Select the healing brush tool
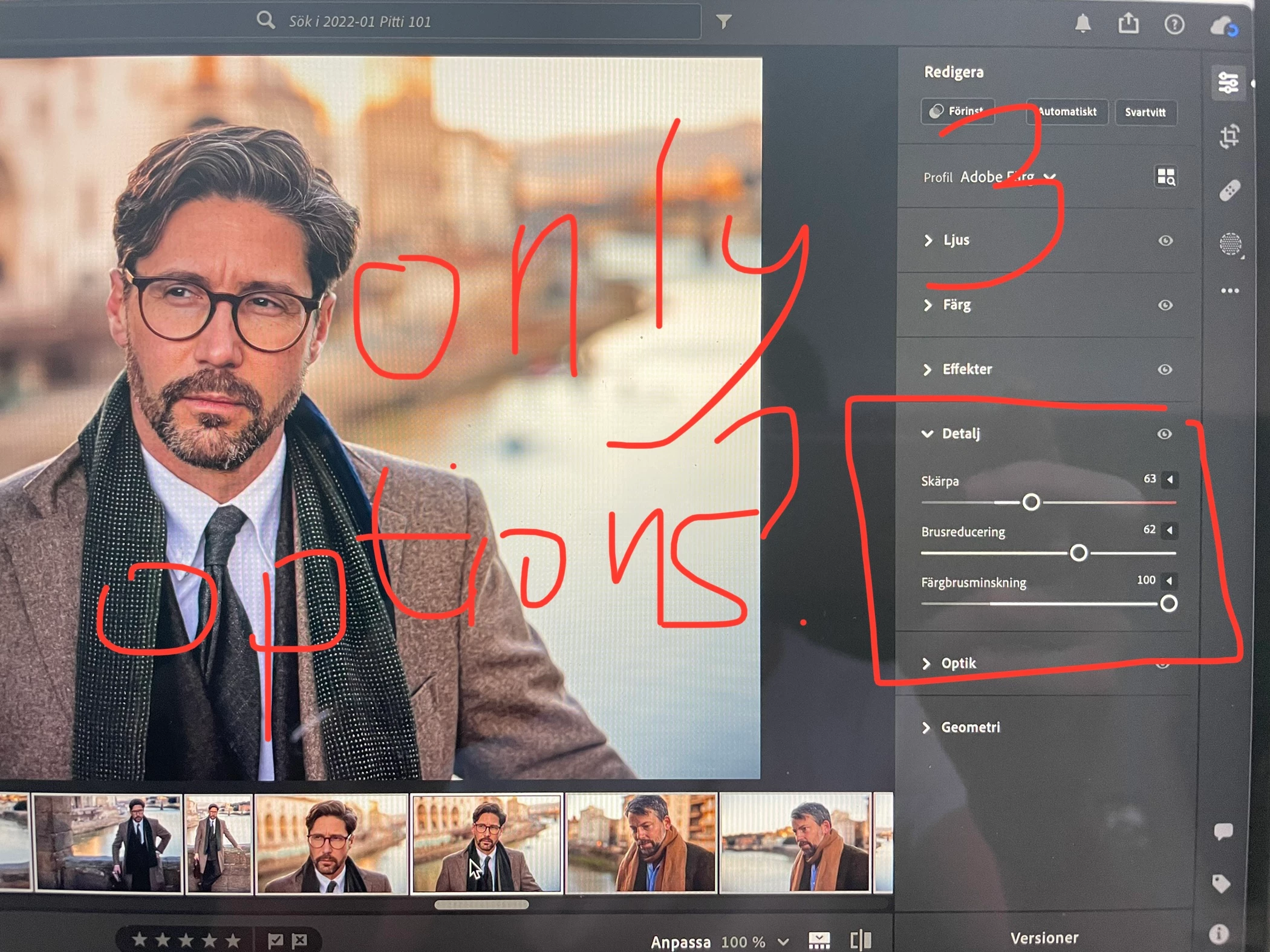The width and height of the screenshot is (1270, 952). point(1229,191)
